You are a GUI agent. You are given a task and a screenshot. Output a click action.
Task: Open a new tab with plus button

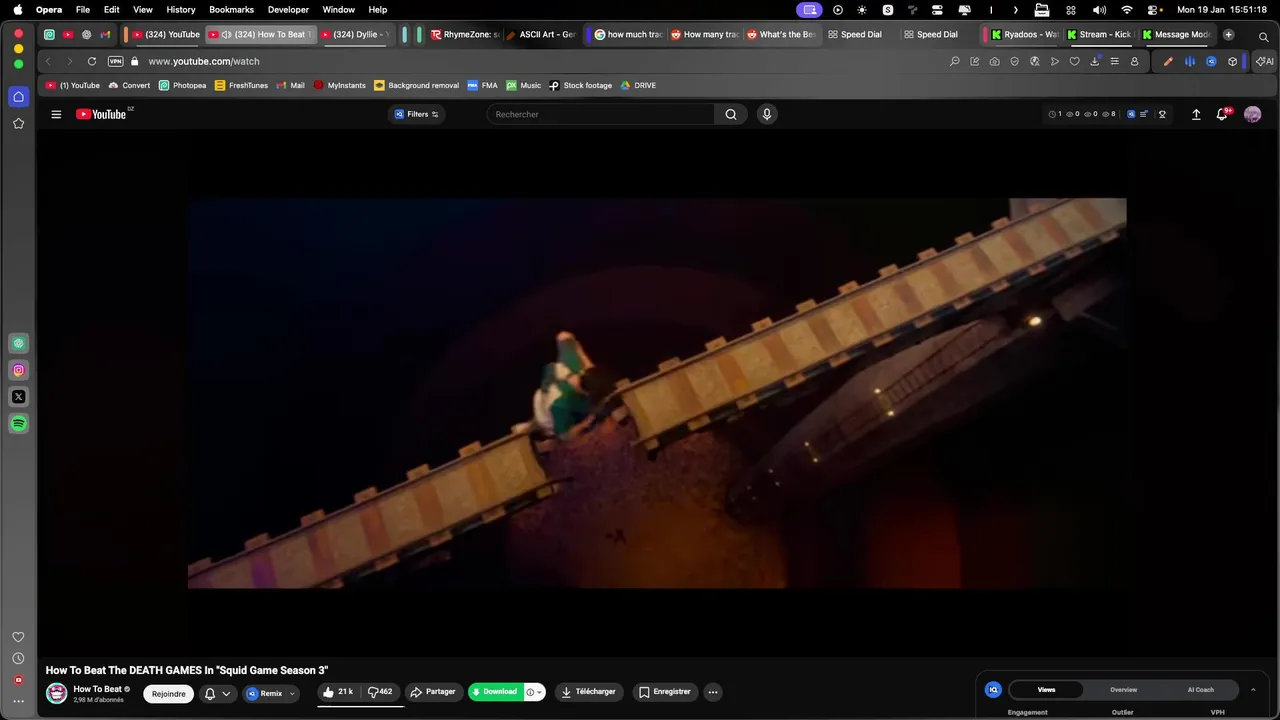click(1228, 34)
